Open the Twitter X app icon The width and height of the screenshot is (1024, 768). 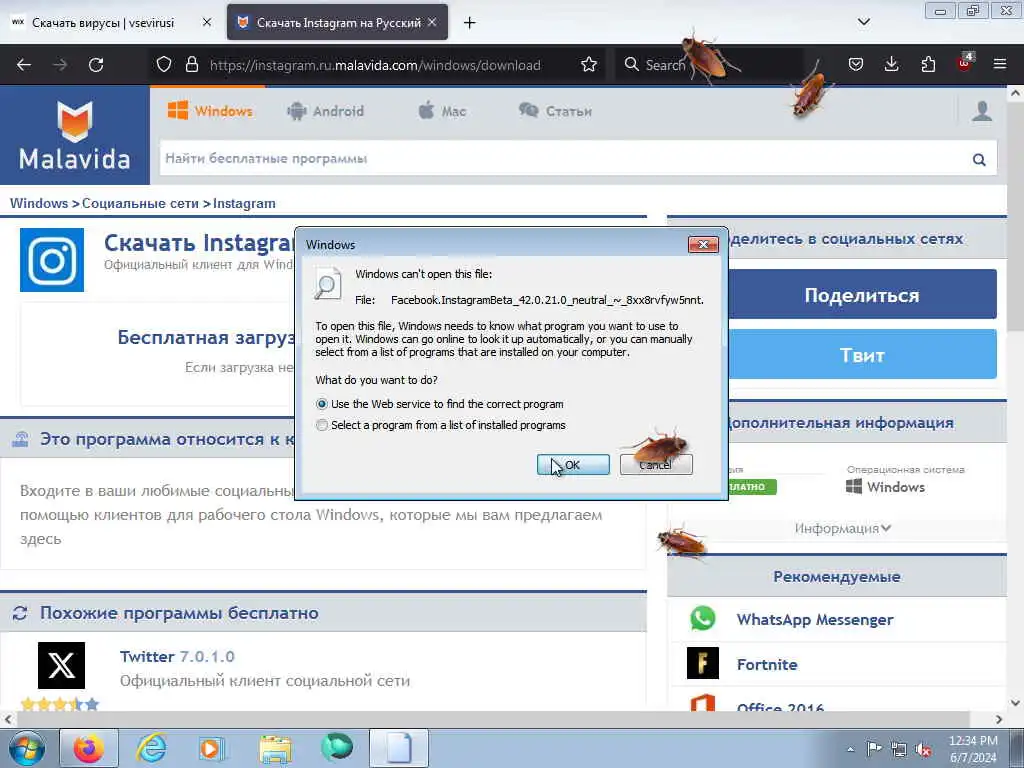[61, 665]
